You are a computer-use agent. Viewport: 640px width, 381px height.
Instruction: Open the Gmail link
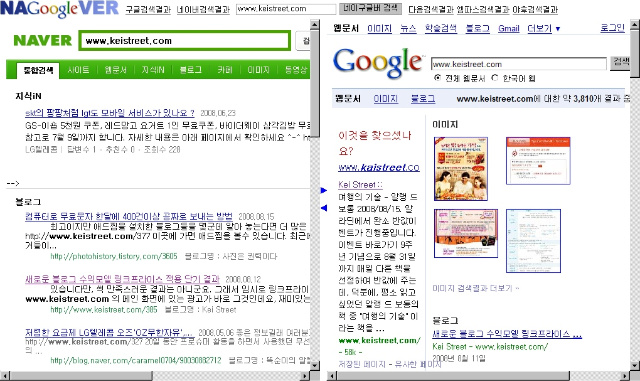click(x=509, y=29)
